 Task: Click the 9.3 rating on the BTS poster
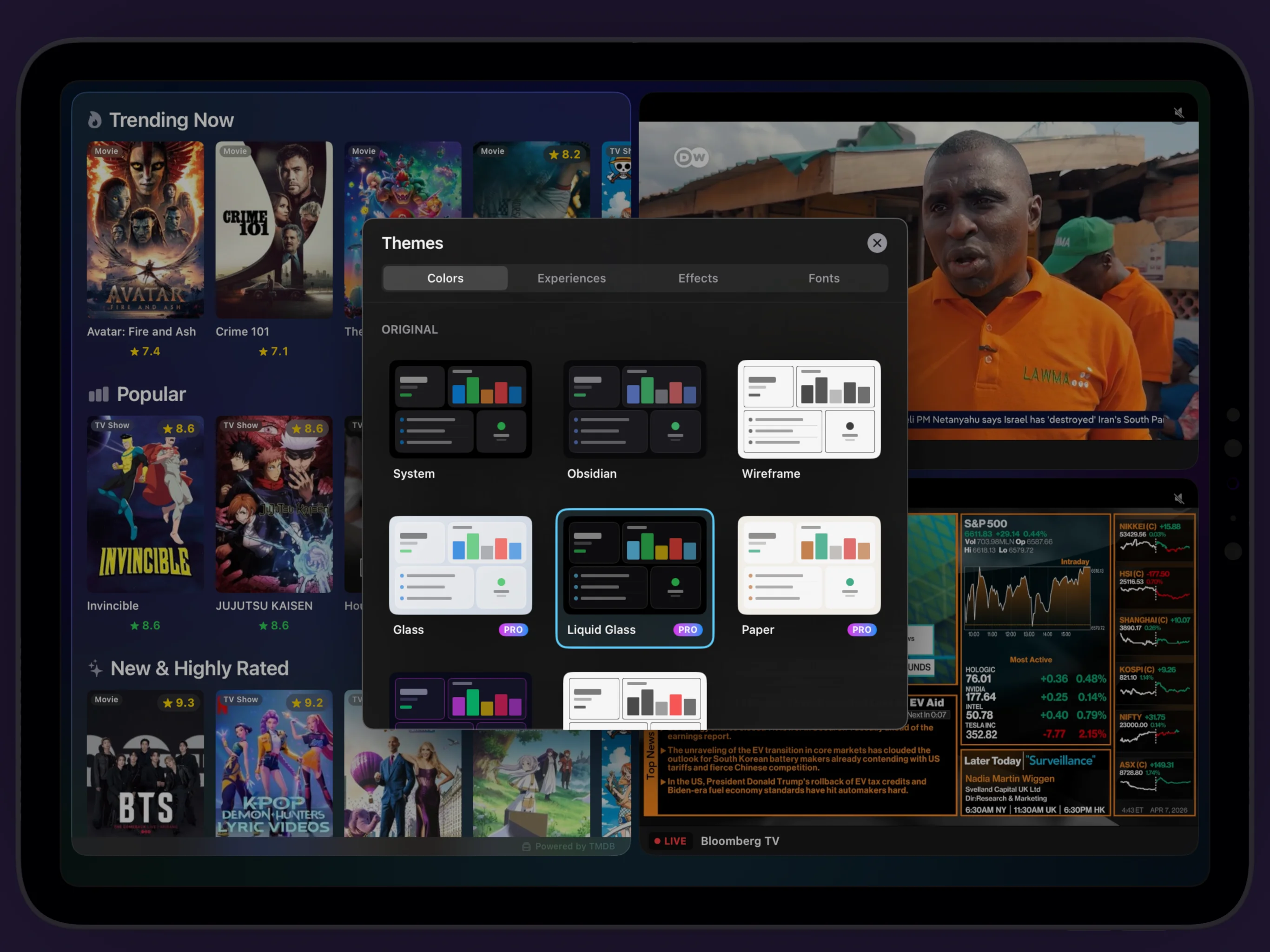click(179, 703)
